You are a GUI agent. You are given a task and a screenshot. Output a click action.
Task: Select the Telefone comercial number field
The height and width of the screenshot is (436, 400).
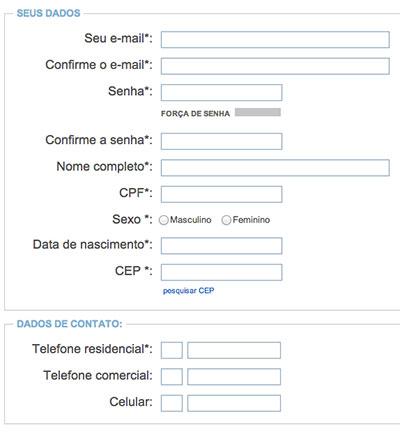(234, 377)
